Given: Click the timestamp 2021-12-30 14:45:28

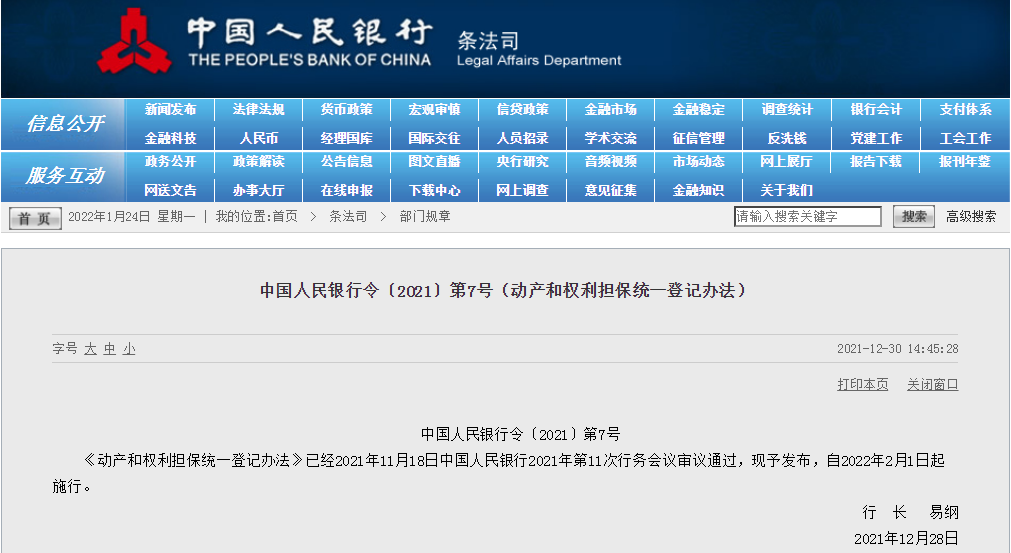Looking at the screenshot, I should click(x=898, y=349).
